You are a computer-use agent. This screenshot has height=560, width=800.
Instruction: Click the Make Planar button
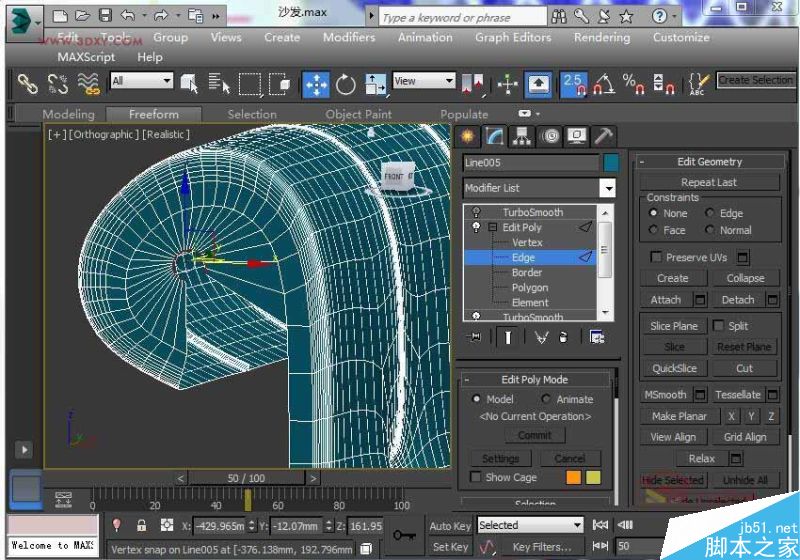click(x=679, y=416)
